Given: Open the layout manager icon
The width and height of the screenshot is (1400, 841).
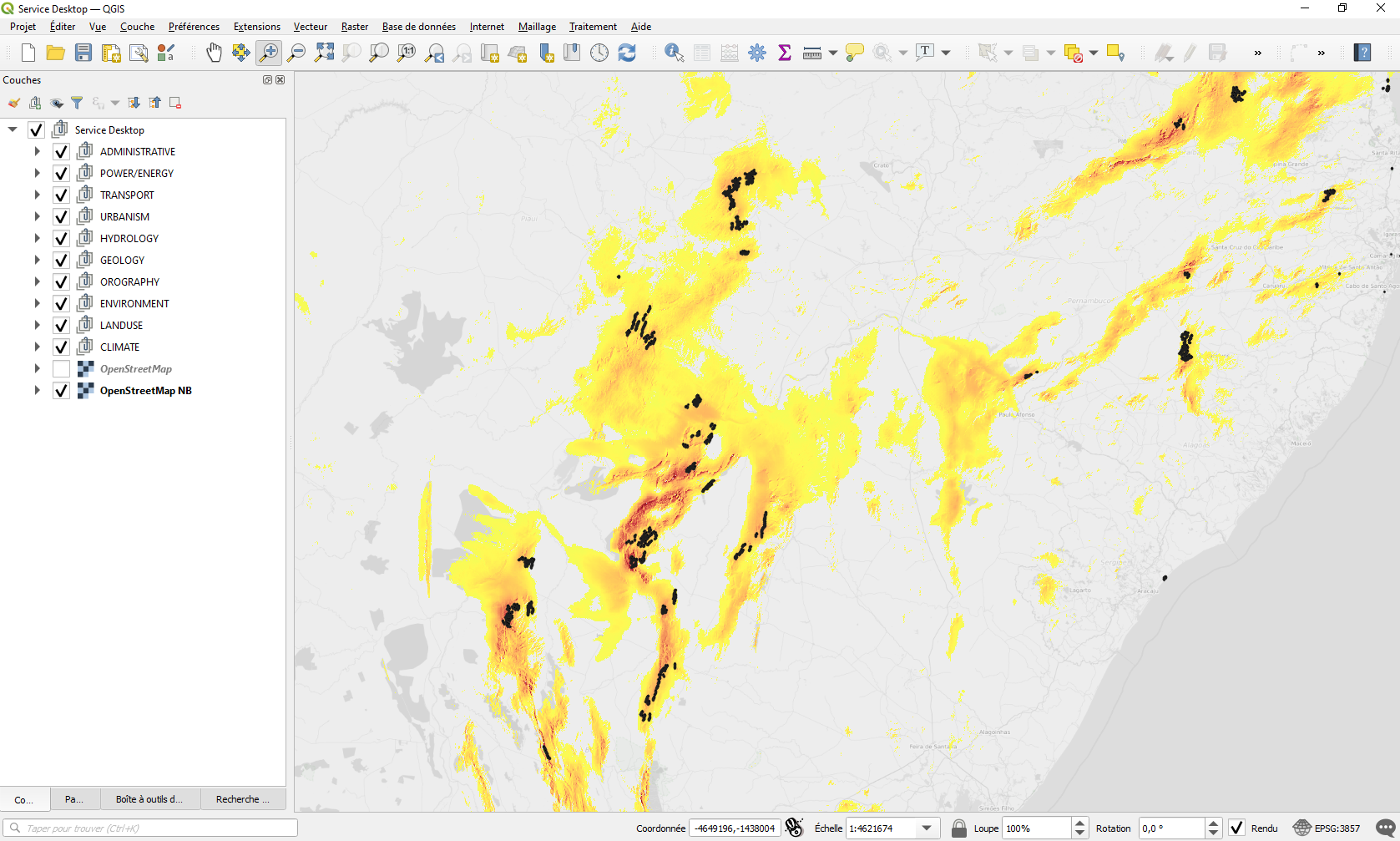Looking at the screenshot, I should 139,53.
